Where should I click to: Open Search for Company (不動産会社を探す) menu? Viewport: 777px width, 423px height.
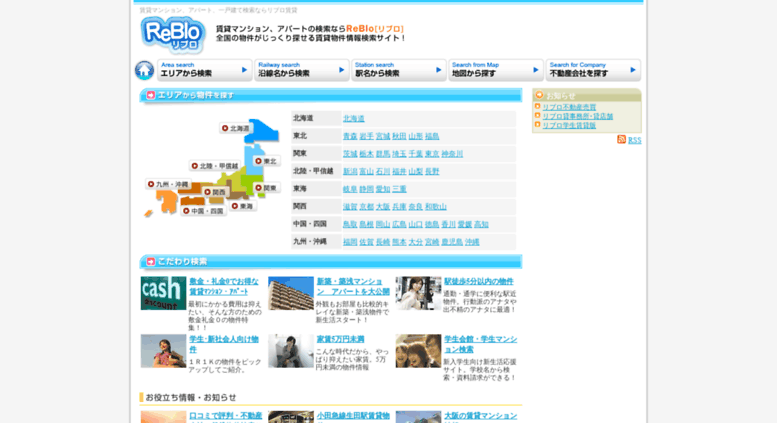(593, 70)
